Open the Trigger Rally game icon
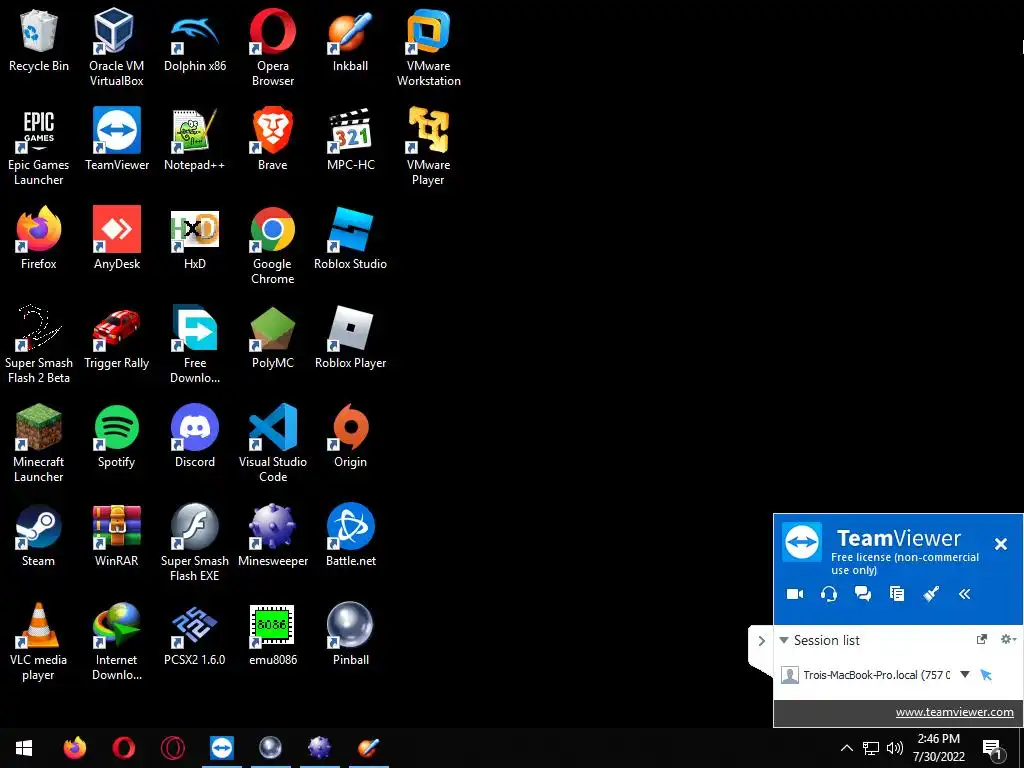The image size is (1024, 768). [x=117, y=338]
